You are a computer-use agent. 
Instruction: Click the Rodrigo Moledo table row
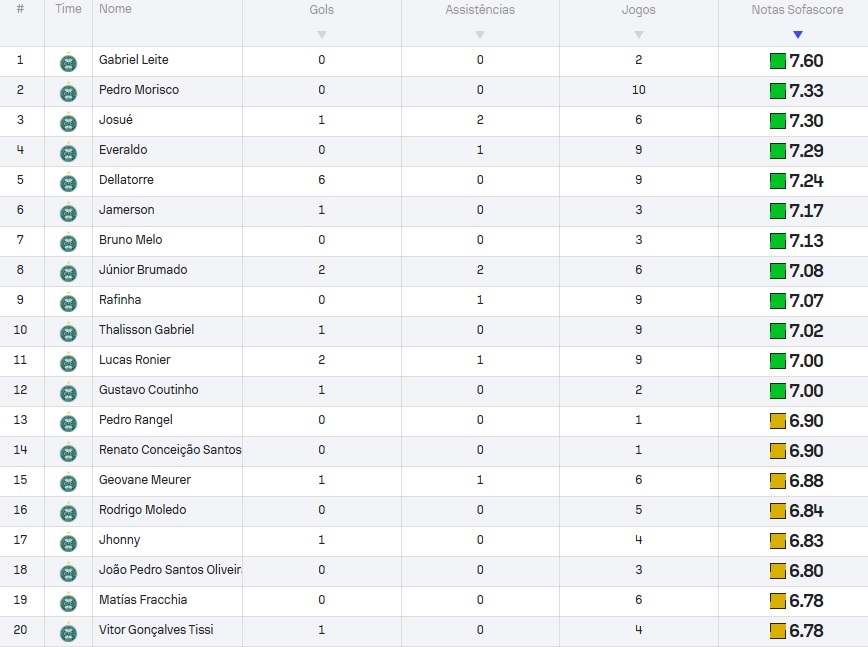[434, 511]
